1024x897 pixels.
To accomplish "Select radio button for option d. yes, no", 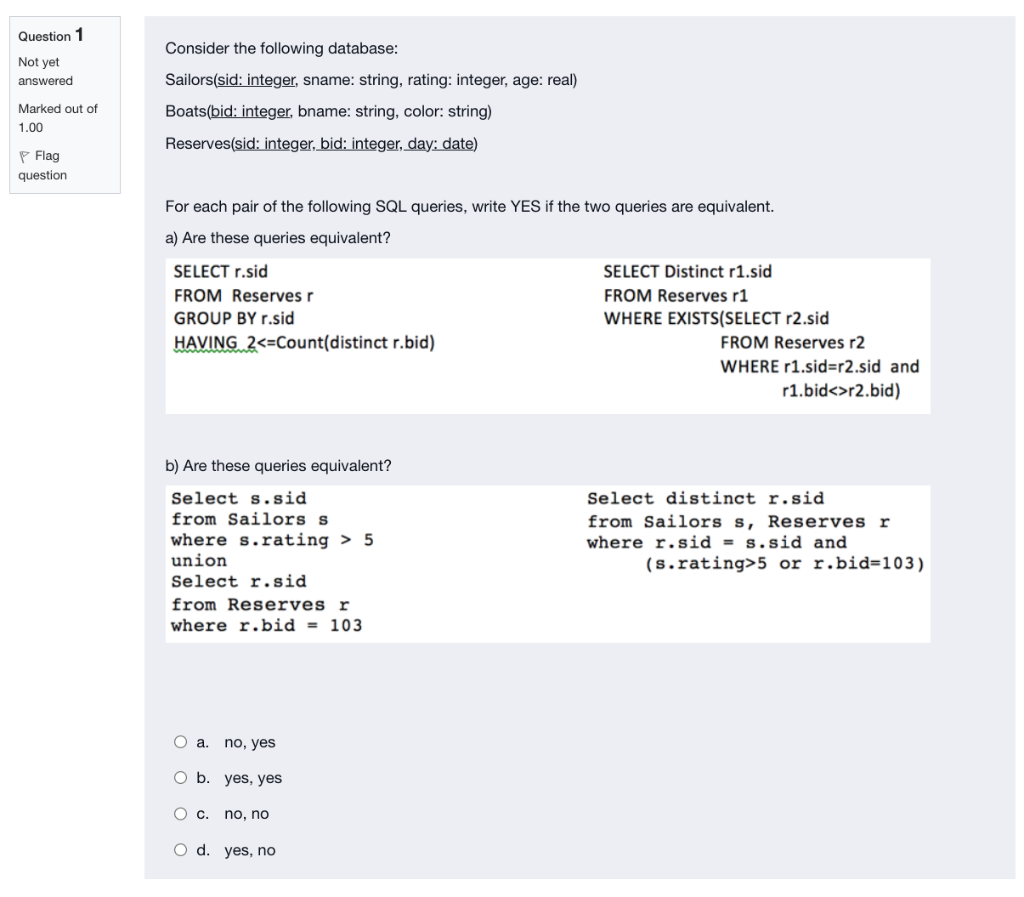I will coord(181,850).
